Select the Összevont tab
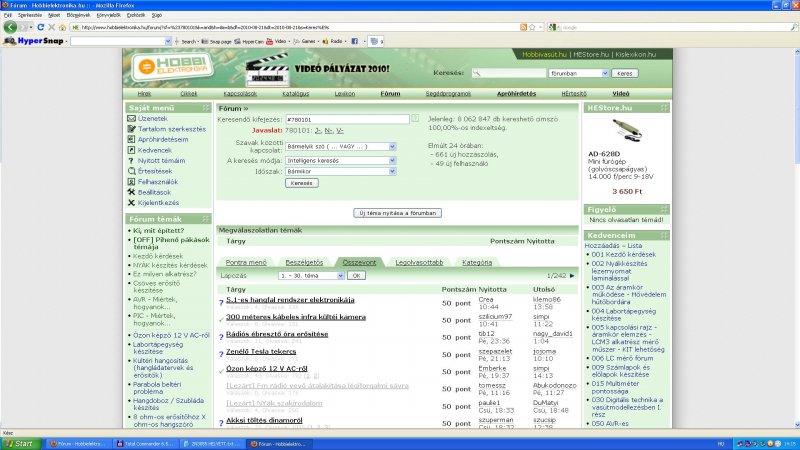 [x=359, y=262]
